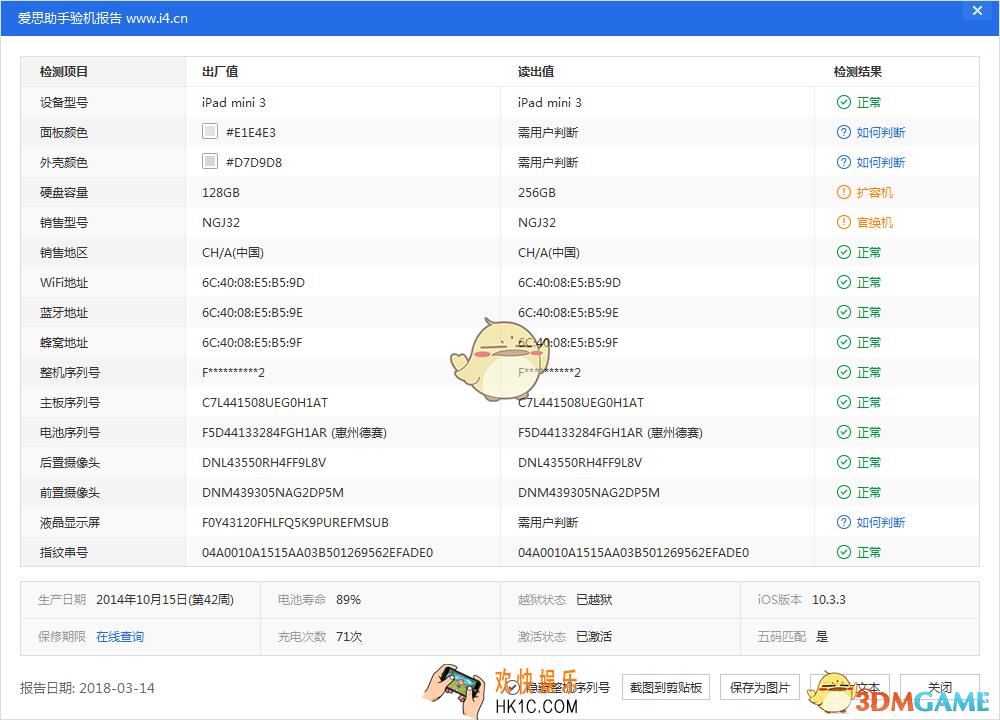The width and height of the screenshot is (1000, 720).
Task: Click the 保存为图片 button
Action: [760, 687]
